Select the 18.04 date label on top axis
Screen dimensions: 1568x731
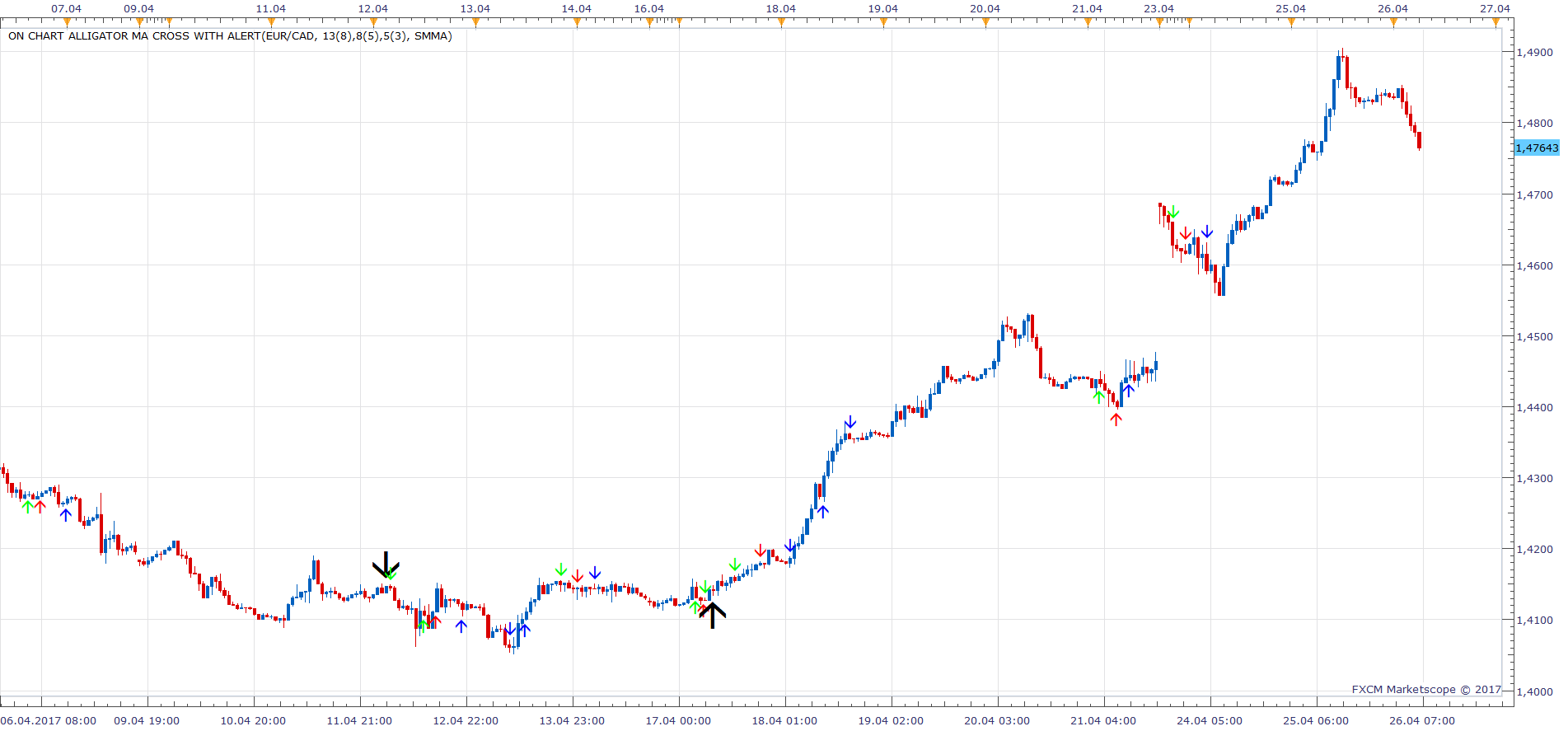pyautogui.click(x=781, y=8)
